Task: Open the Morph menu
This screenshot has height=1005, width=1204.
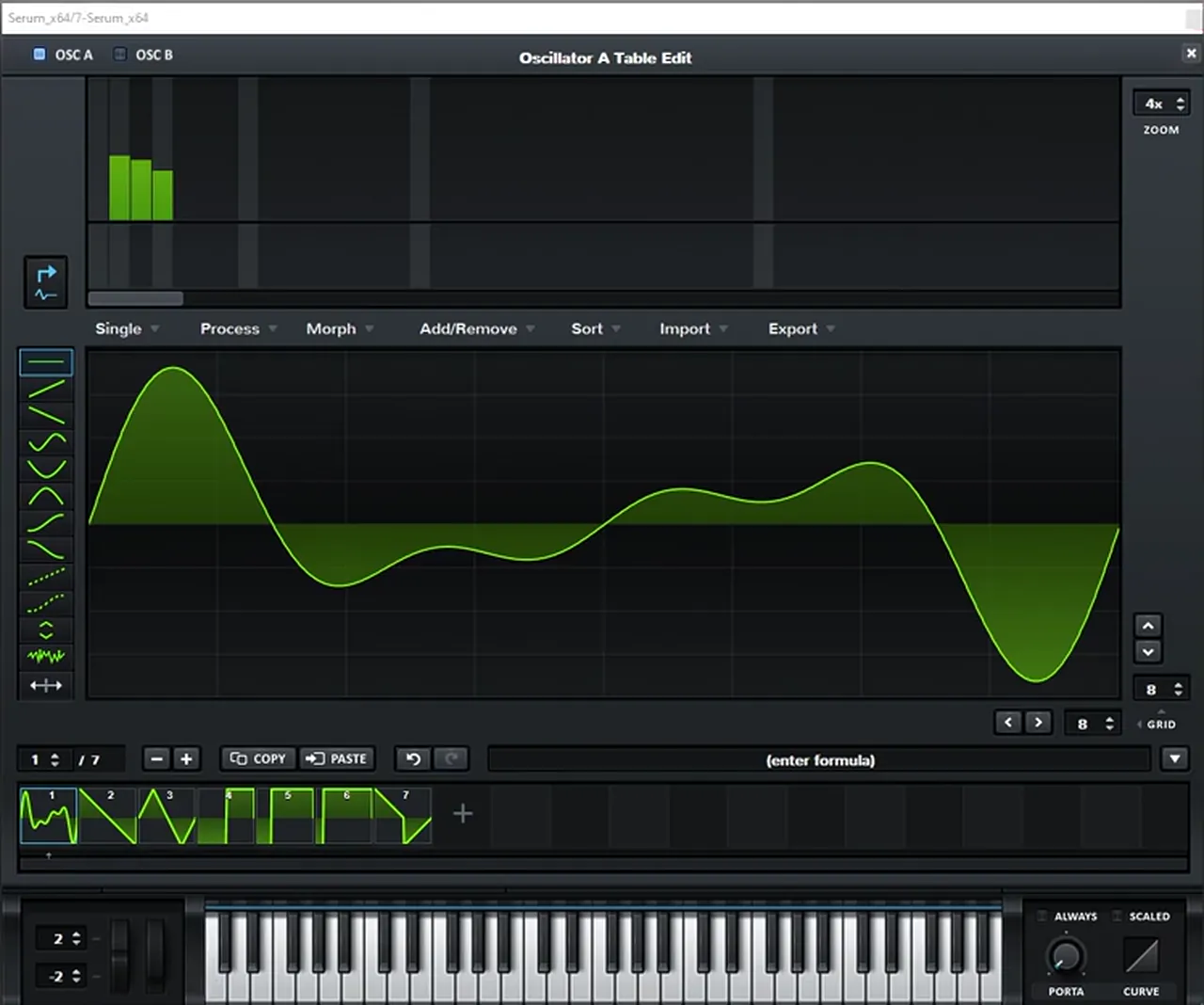Action: point(340,328)
